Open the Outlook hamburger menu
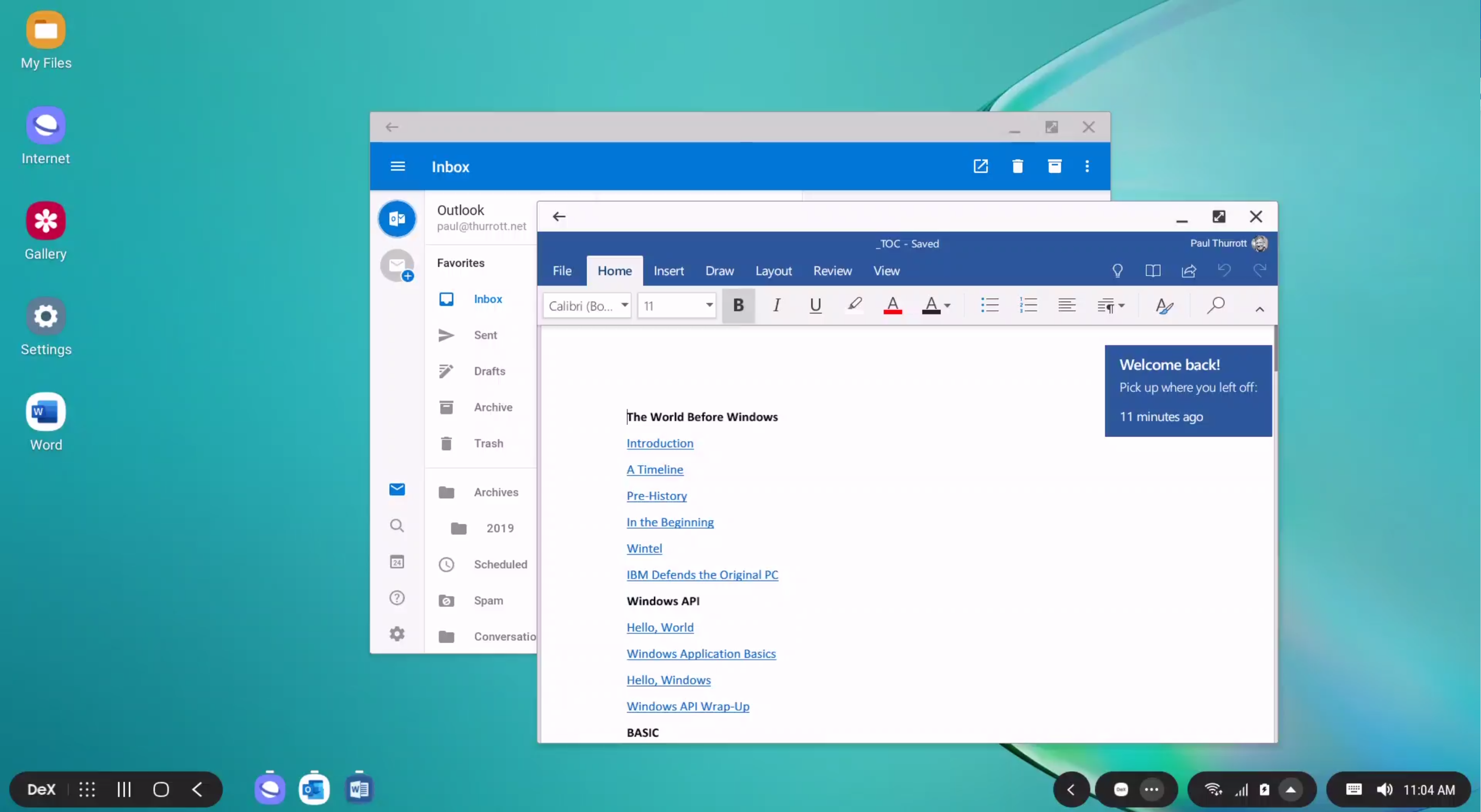The width and height of the screenshot is (1481, 812). coord(397,167)
